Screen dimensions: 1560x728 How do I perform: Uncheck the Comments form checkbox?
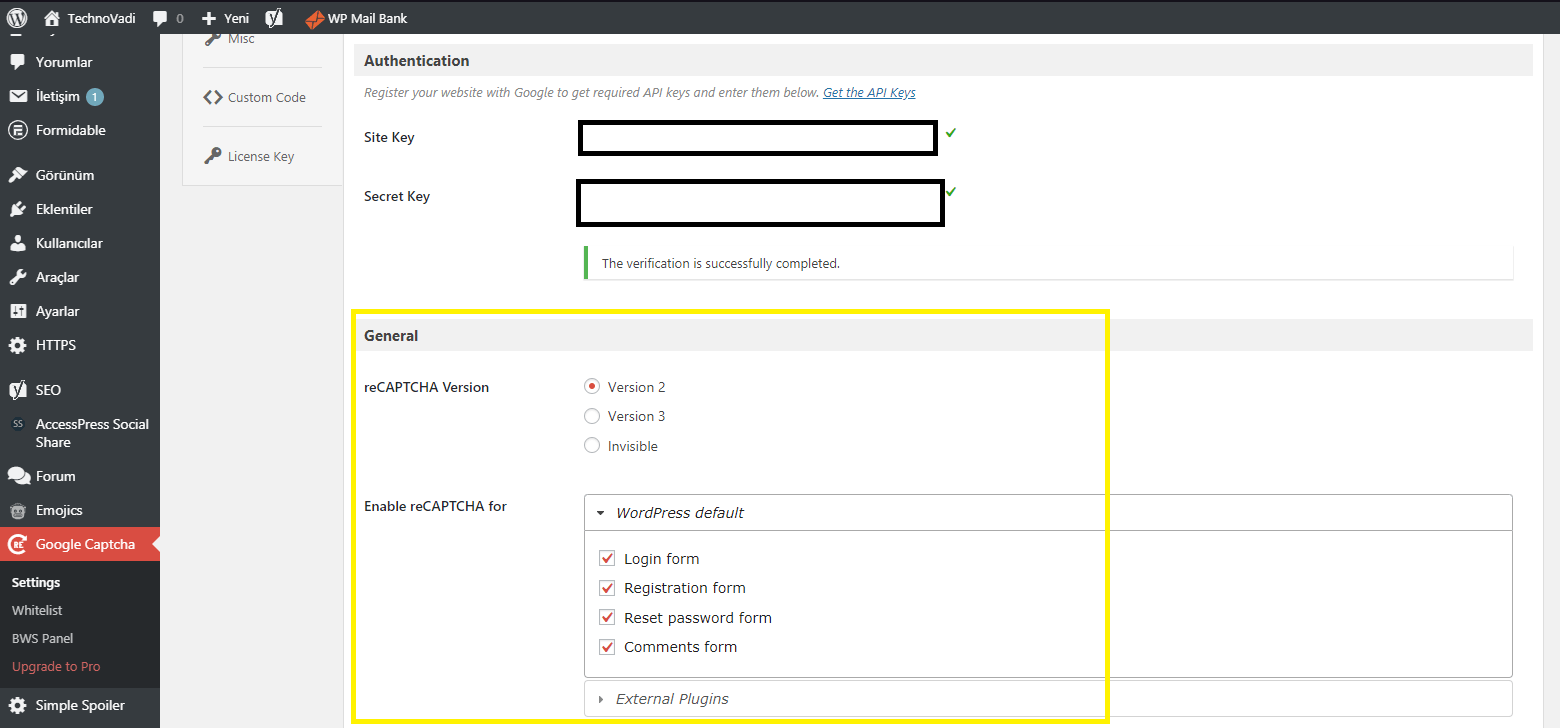607,646
